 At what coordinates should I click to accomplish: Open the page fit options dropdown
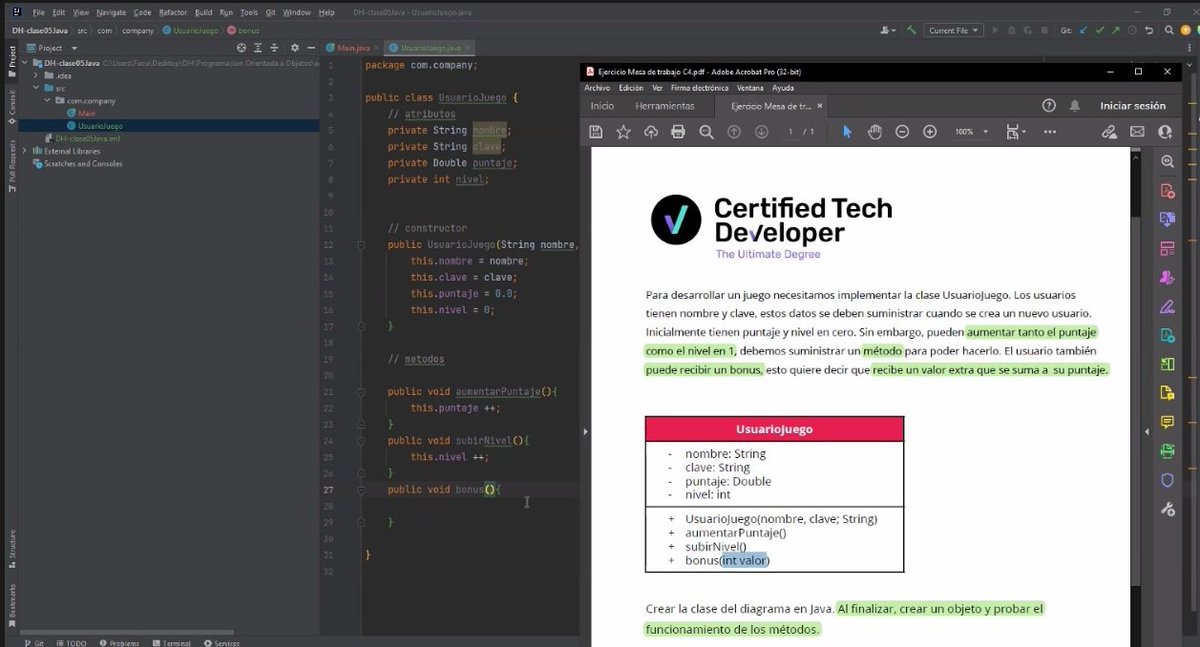[x=1016, y=132]
